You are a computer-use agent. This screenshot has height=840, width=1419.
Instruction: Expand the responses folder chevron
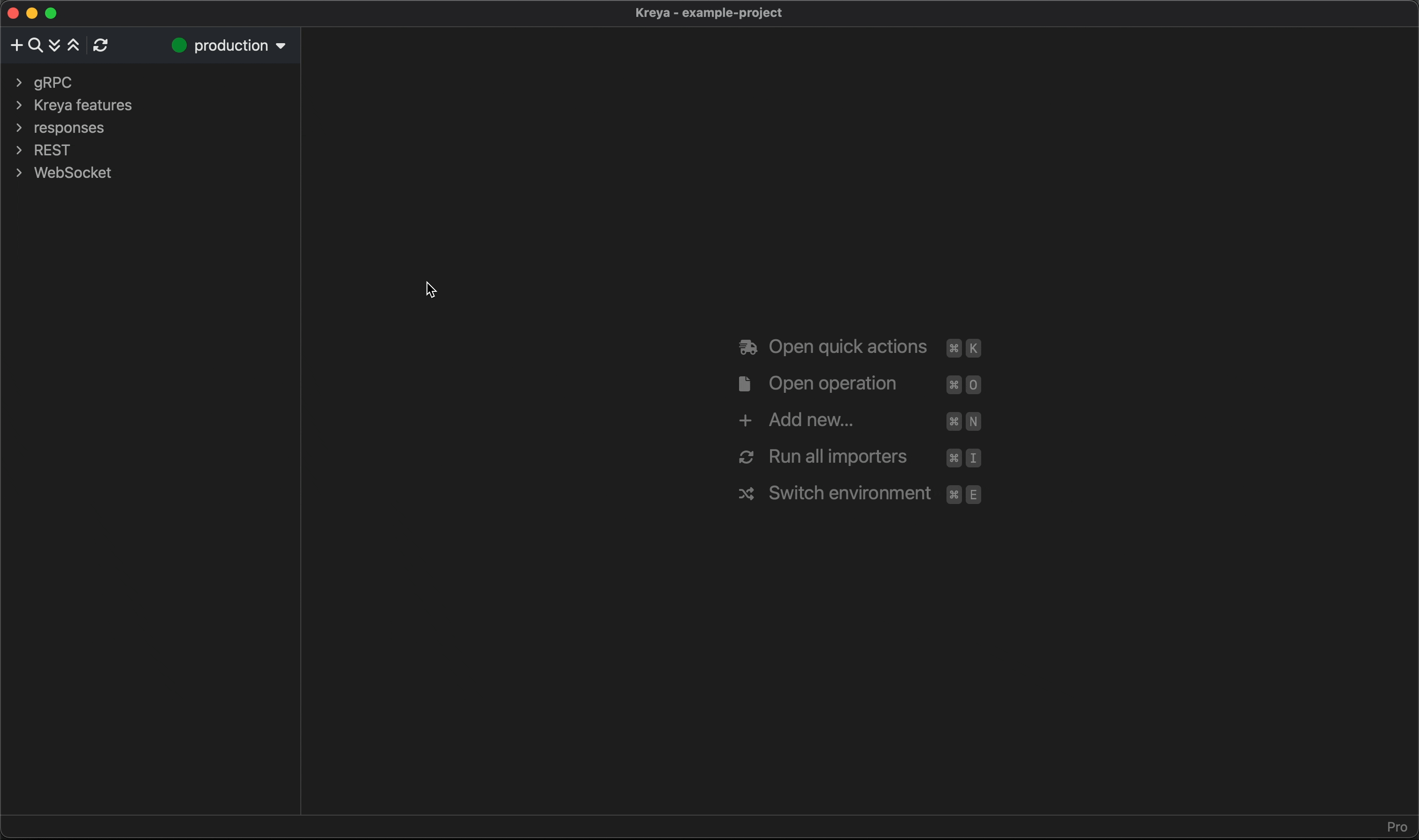click(19, 127)
